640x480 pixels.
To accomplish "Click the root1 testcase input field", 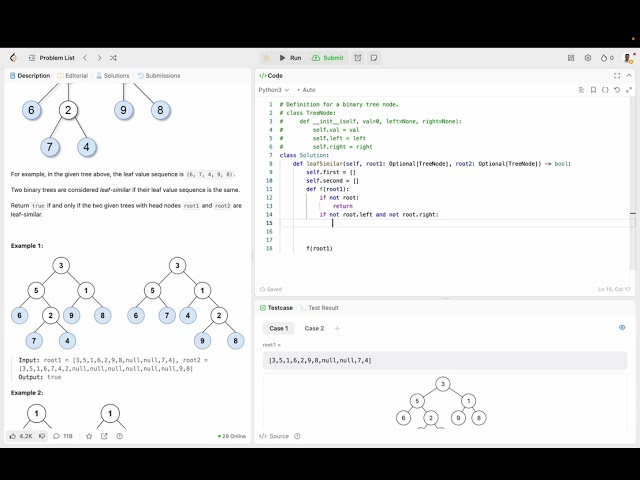I will tap(445, 360).
